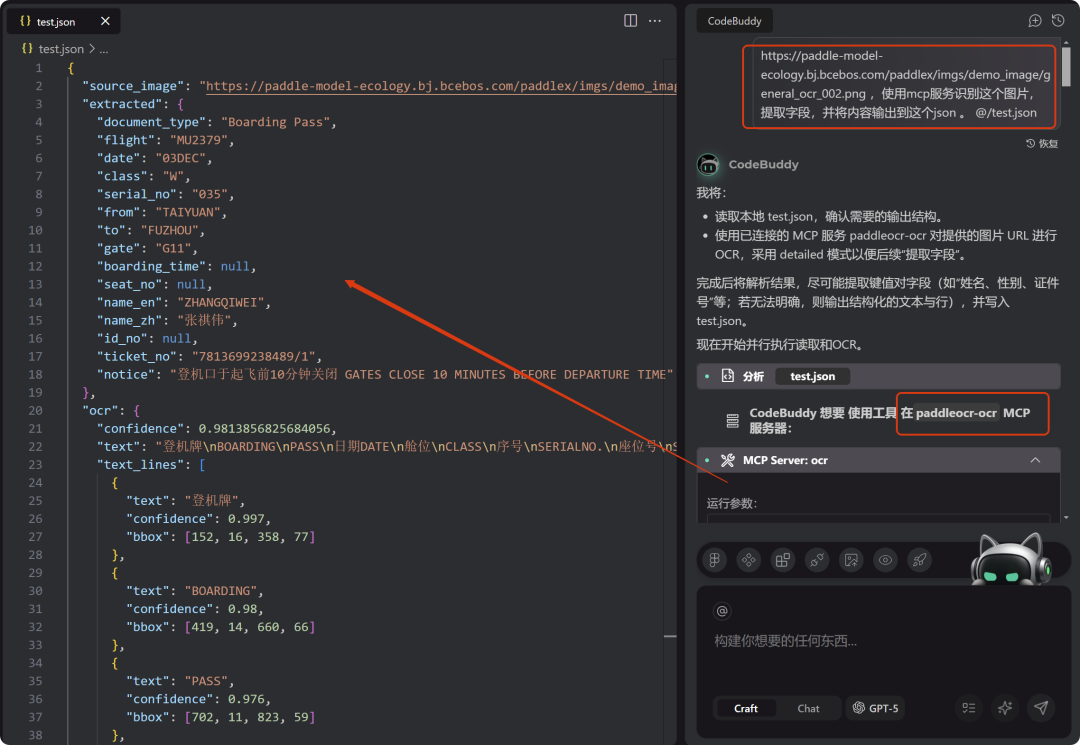1080x745 pixels.
Task: Click the "BOARDING" text value on line 30
Action: coord(220,591)
